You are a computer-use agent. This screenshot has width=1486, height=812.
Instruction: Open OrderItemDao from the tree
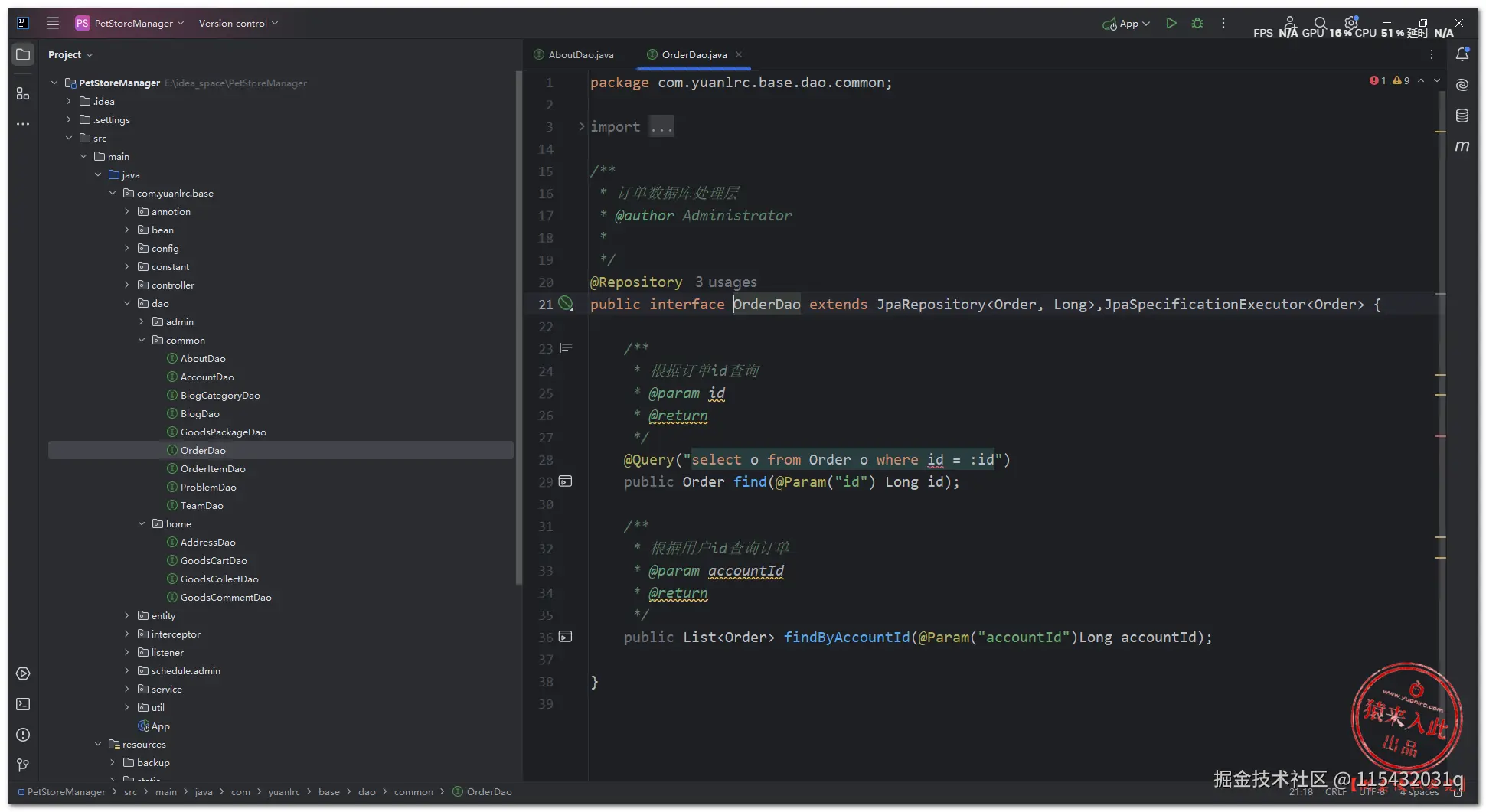tap(206, 468)
